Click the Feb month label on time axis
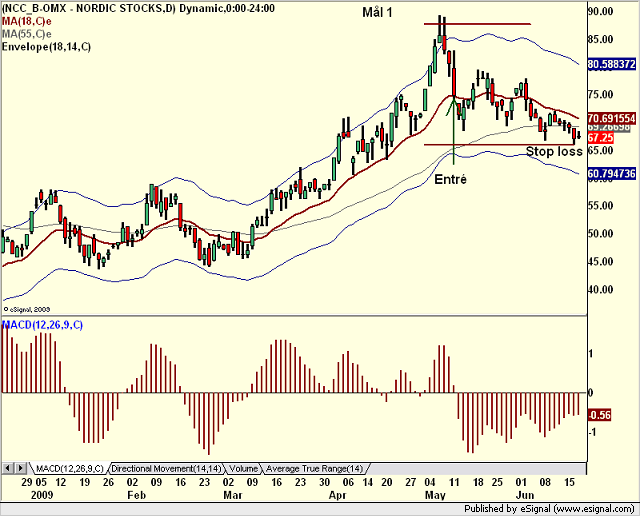The image size is (640, 516). click(x=136, y=495)
